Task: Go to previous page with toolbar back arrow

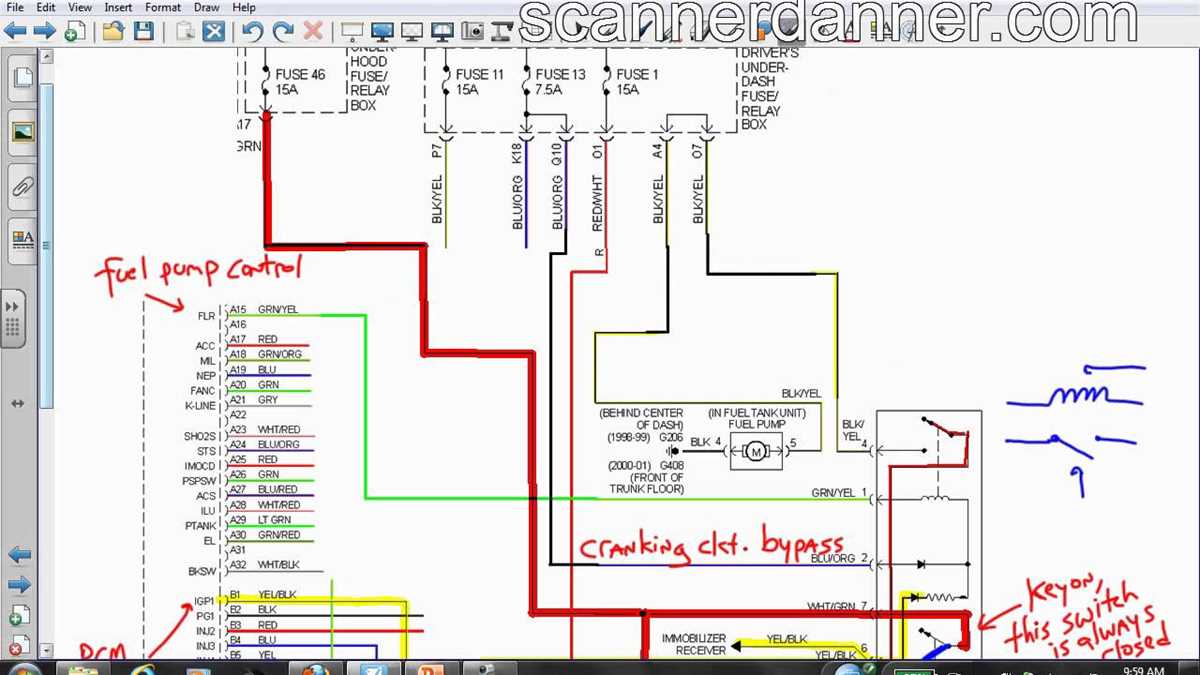Action: 15,32
